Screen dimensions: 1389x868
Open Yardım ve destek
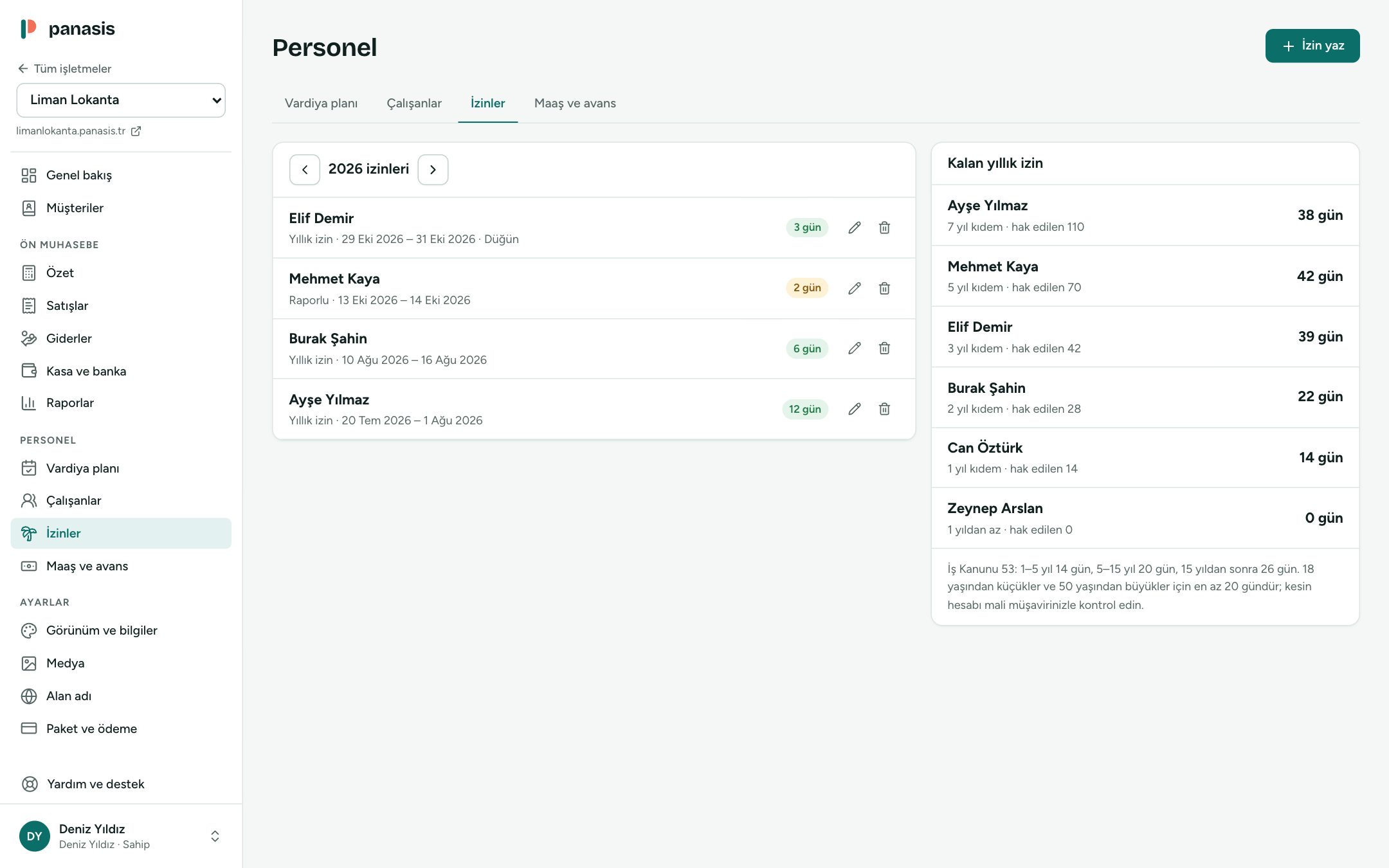coord(121,784)
